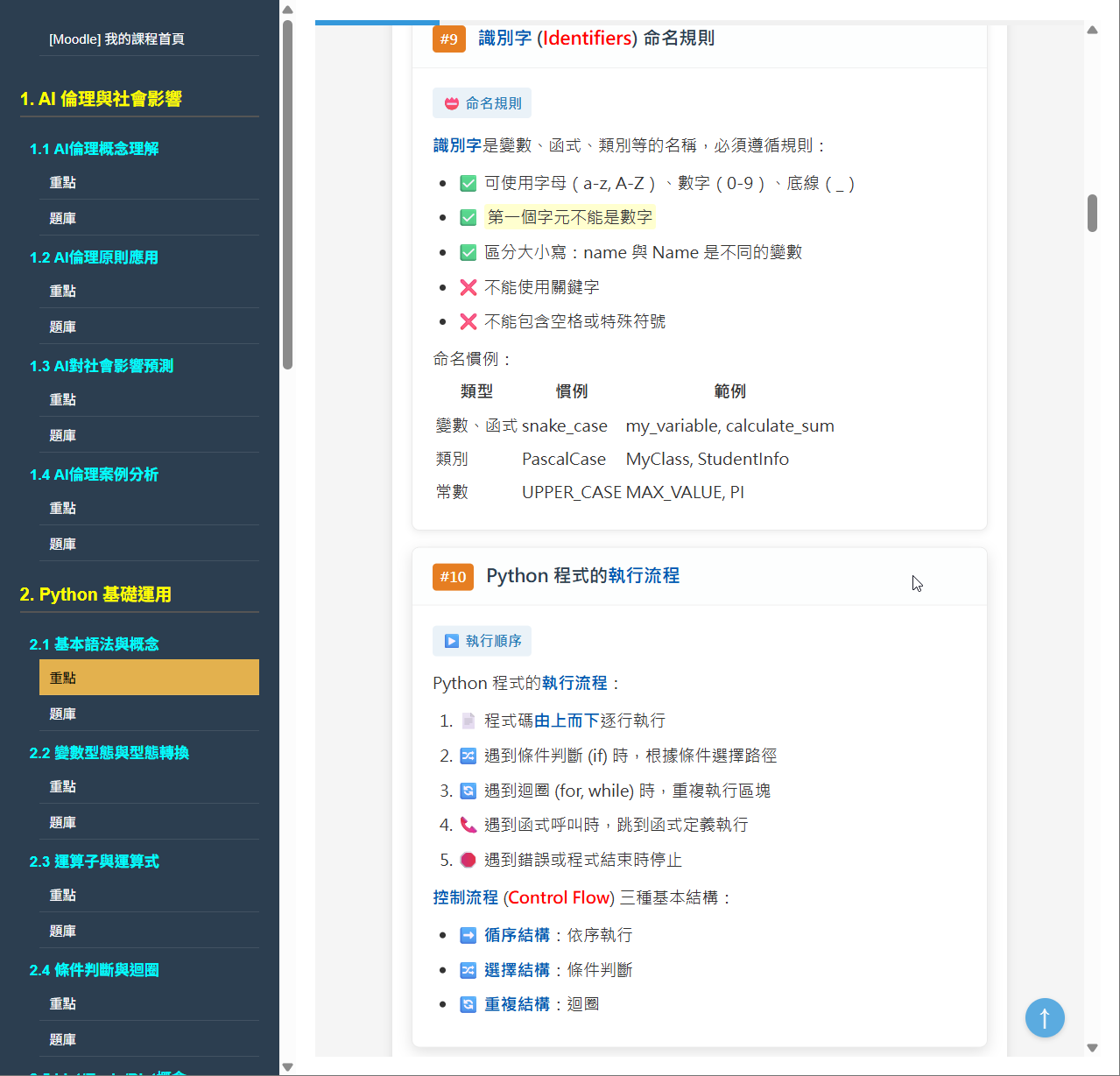Click the sidebar scrollbar thumb
This screenshot has height=1076, width=1120.
pos(287,194)
